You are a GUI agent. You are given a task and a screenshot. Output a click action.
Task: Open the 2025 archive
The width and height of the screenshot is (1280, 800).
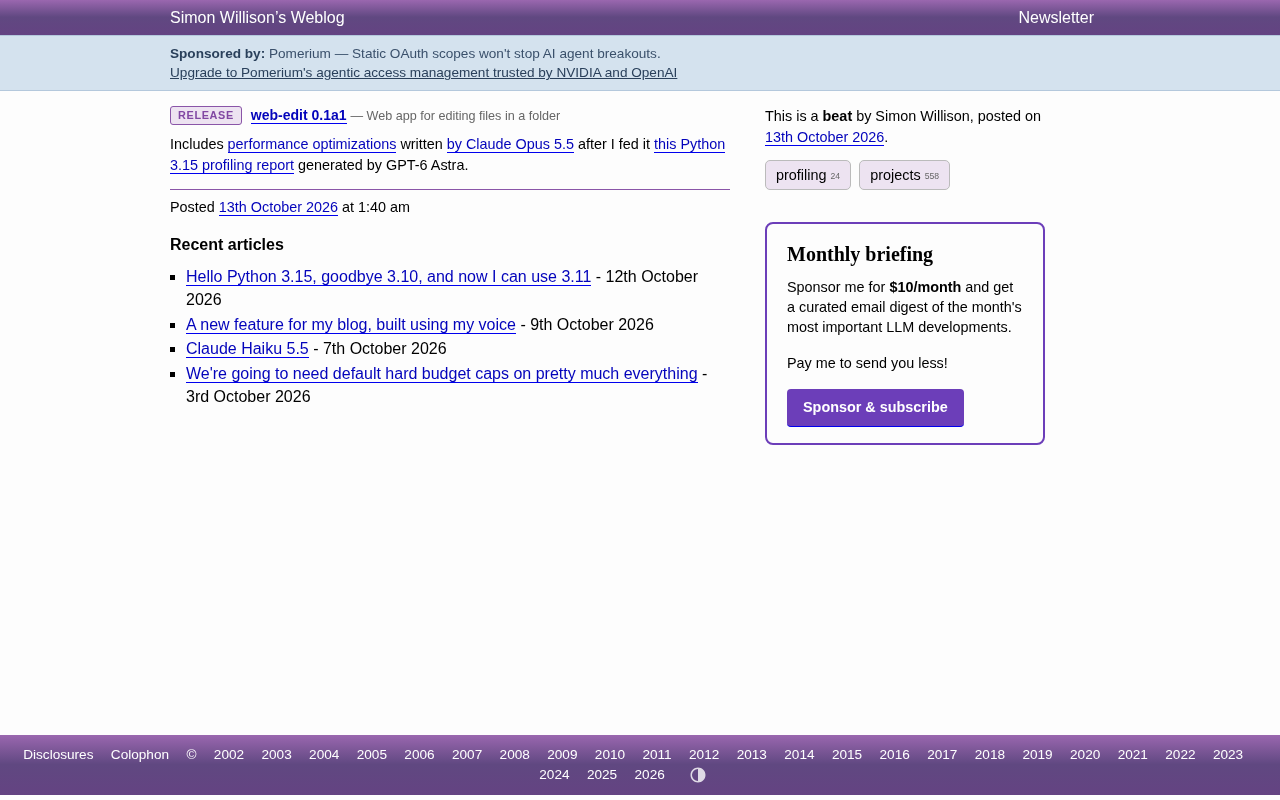(602, 775)
